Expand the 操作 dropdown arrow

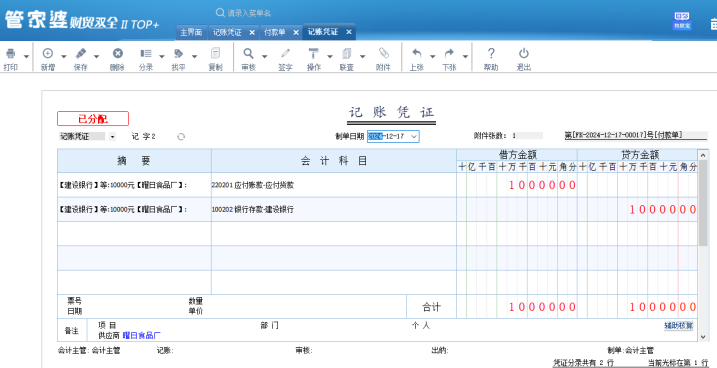(x=330, y=57)
